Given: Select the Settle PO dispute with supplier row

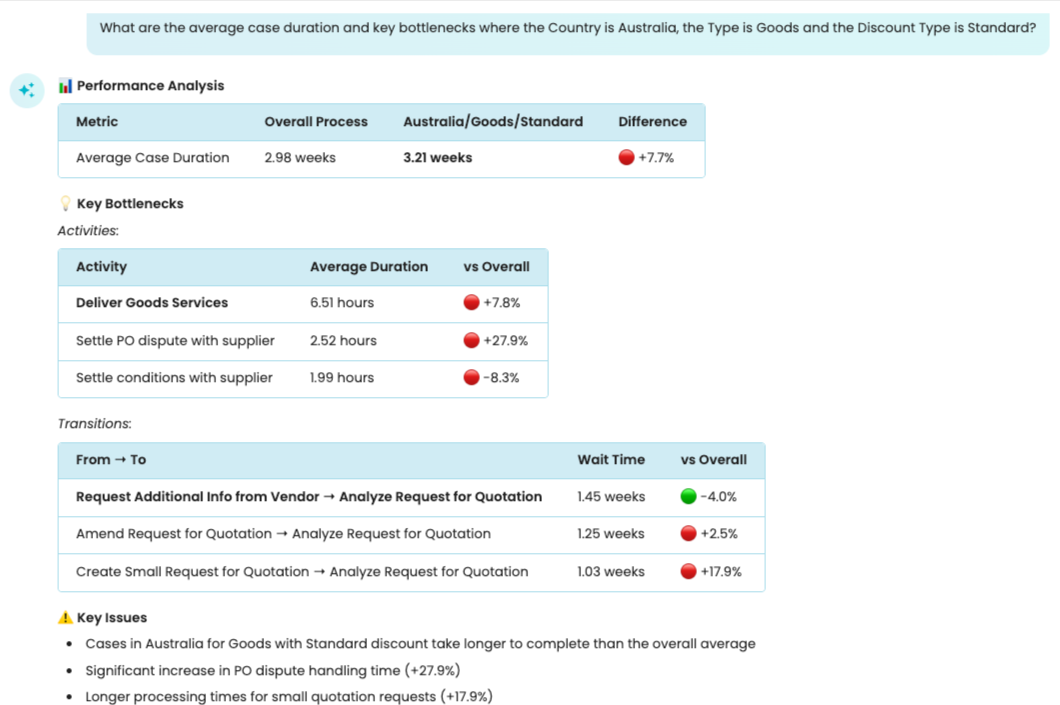Looking at the screenshot, I should tap(175, 341).
